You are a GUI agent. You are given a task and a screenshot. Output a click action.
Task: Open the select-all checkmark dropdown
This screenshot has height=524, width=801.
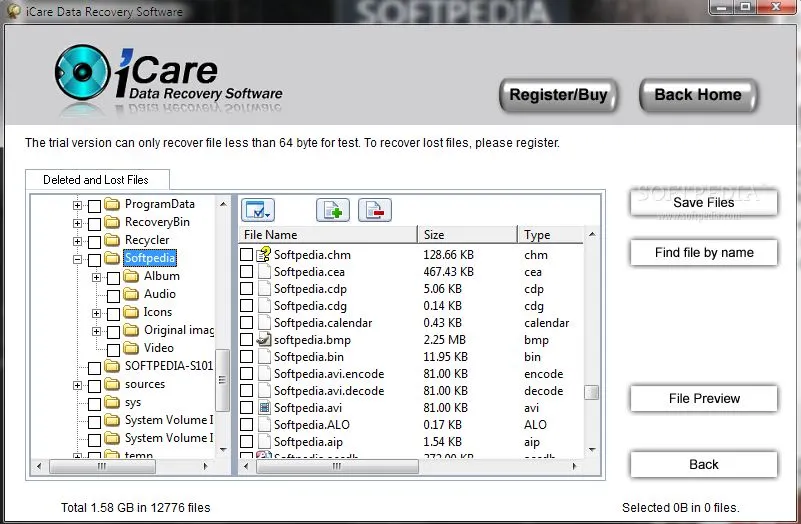(257, 210)
